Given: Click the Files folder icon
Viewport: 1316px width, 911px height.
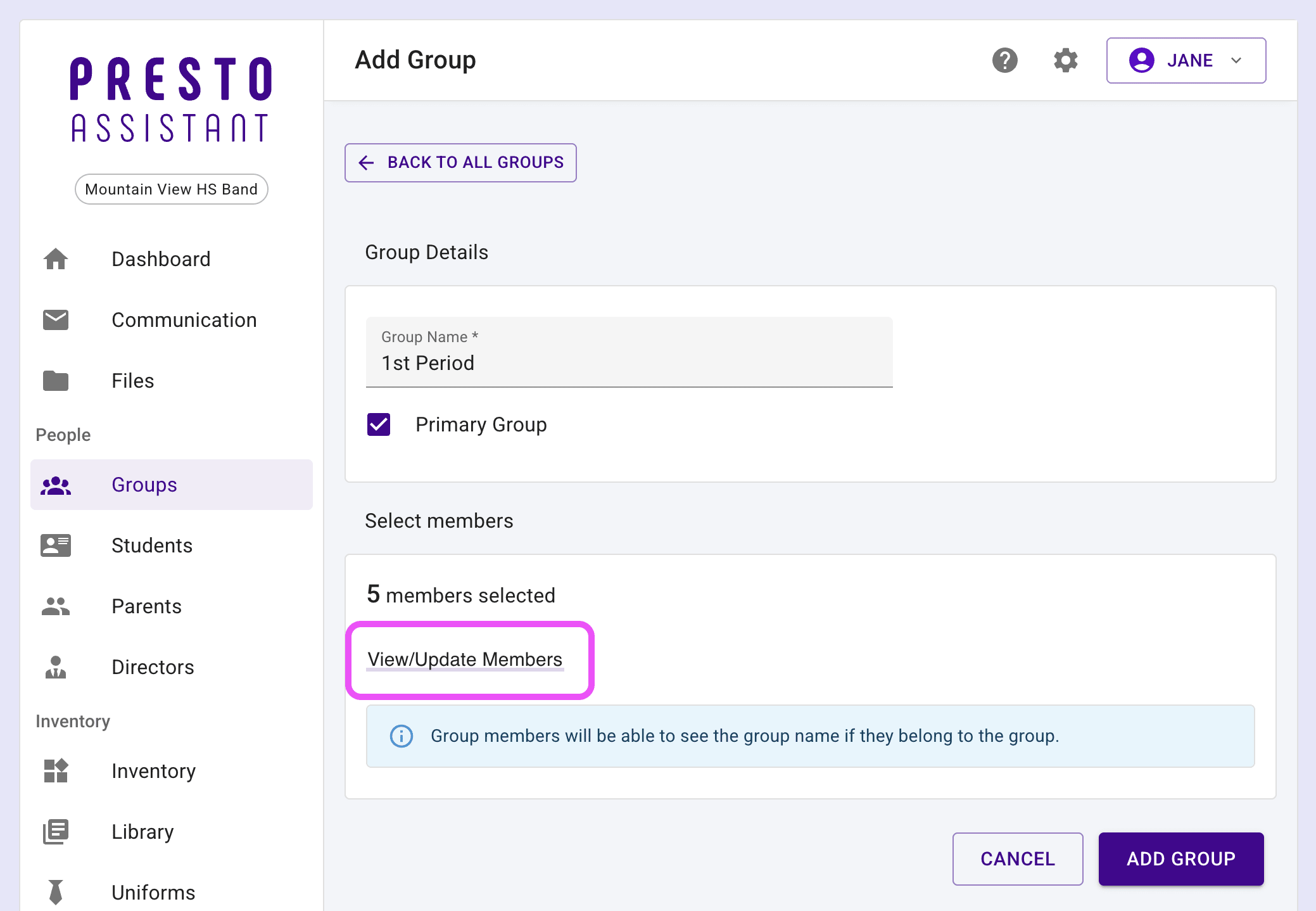Looking at the screenshot, I should [56, 381].
